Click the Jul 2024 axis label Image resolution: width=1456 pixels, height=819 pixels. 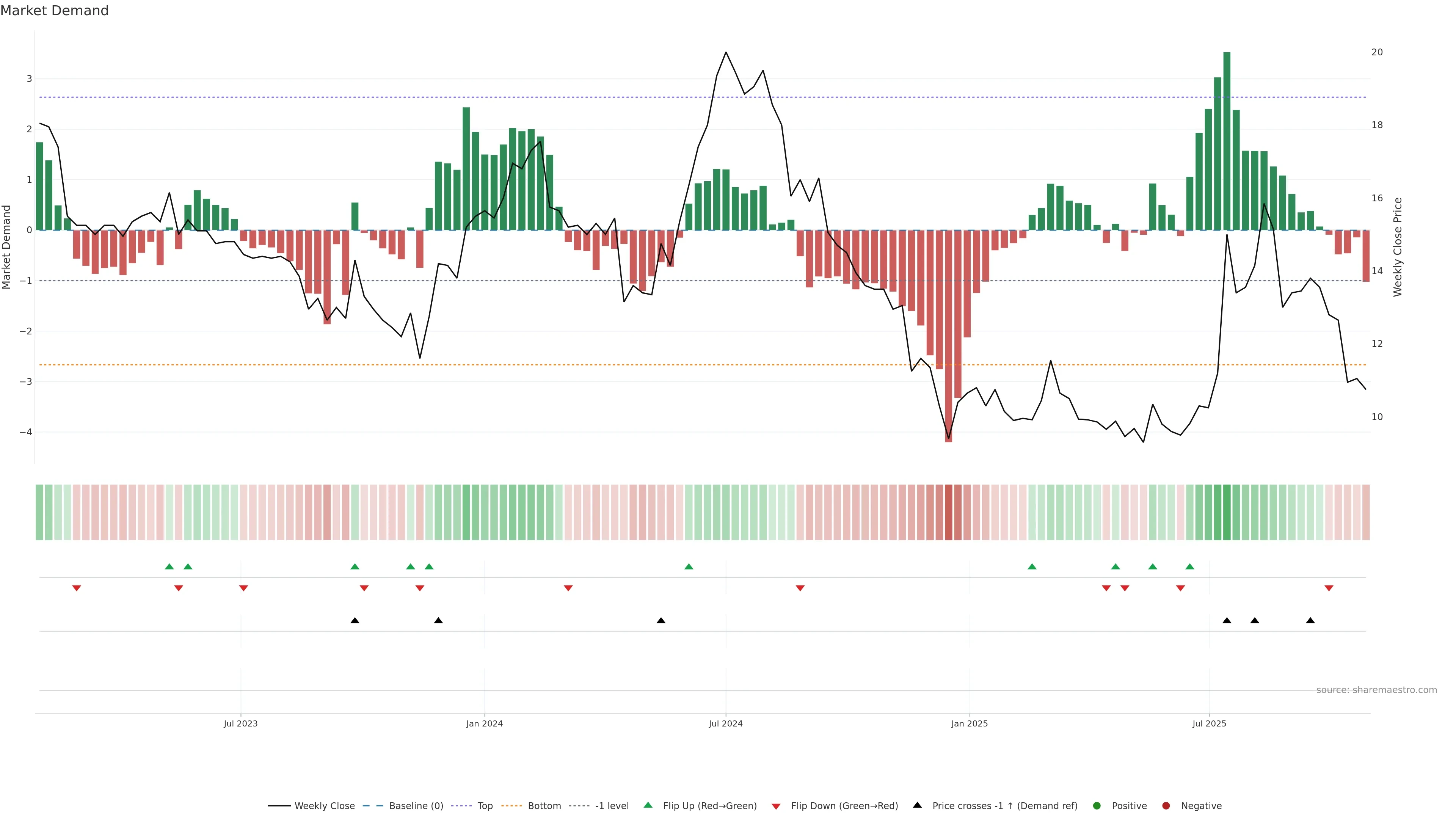(726, 723)
